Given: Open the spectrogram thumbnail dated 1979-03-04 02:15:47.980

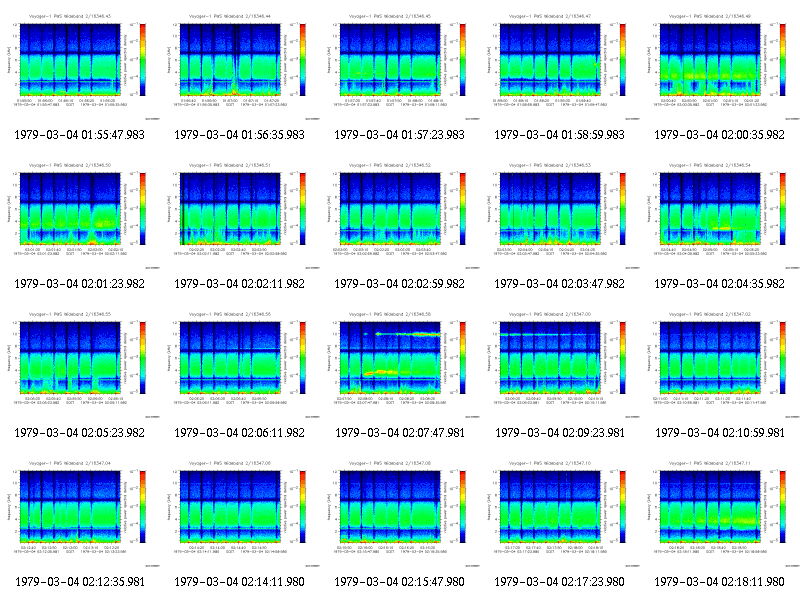Looking at the screenshot, I should pos(400,513).
